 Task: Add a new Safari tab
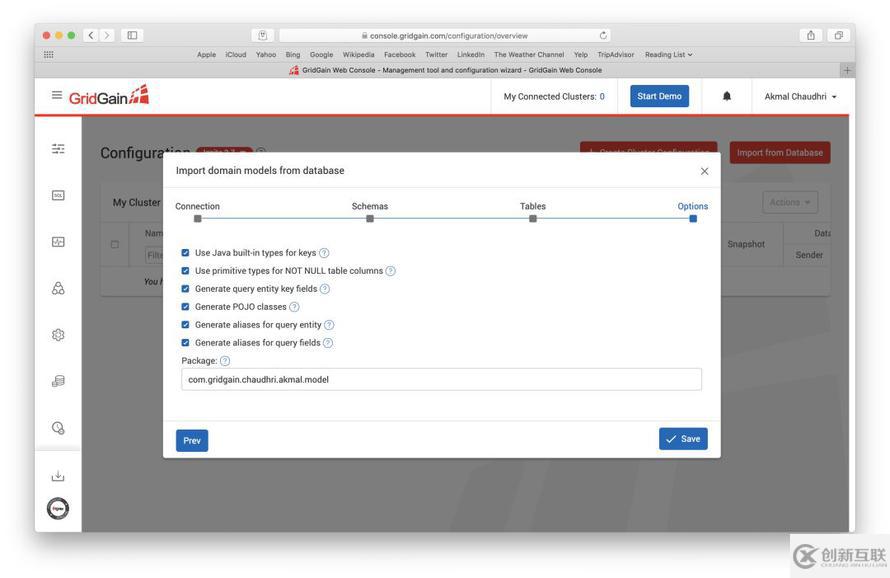point(847,70)
